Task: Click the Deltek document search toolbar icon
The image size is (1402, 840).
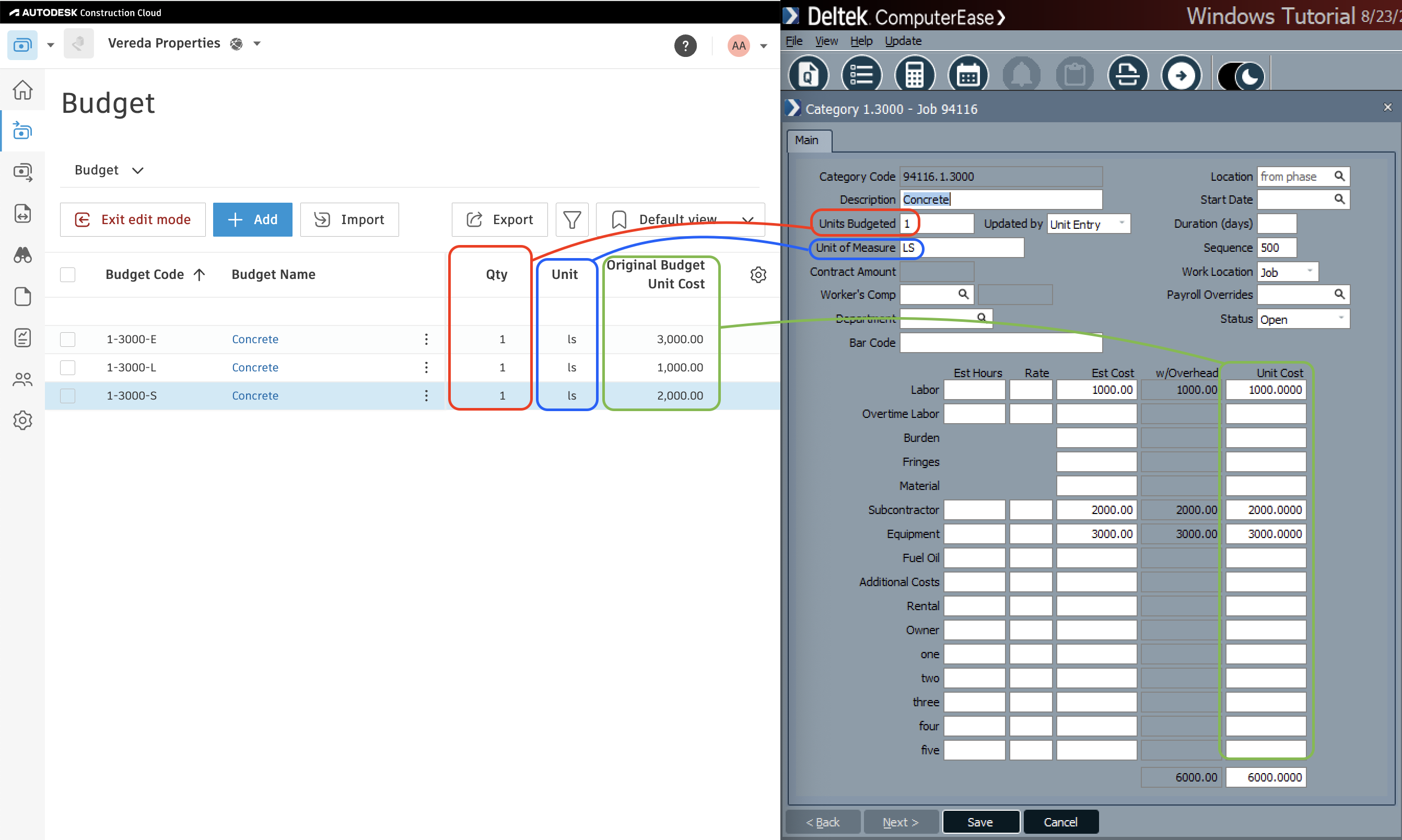Action: 808,75
